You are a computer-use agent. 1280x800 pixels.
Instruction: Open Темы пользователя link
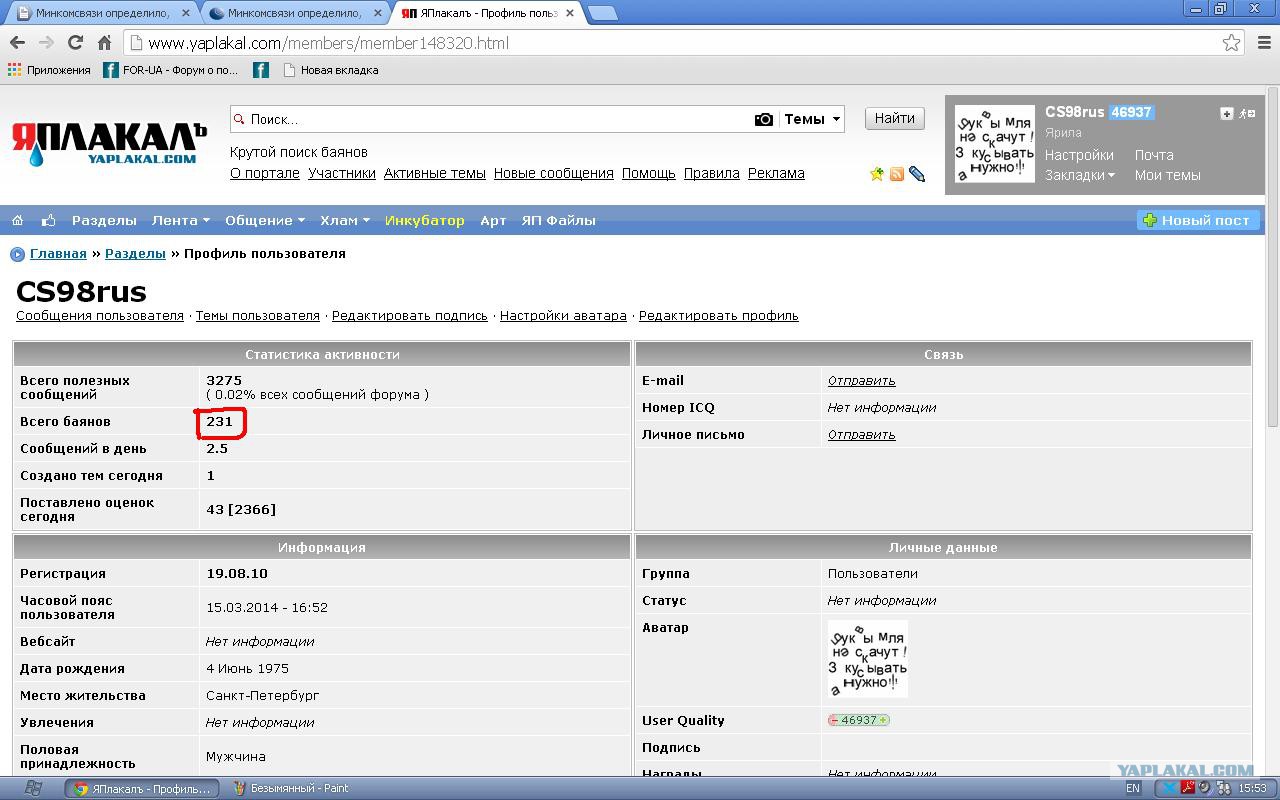pyautogui.click(x=258, y=315)
